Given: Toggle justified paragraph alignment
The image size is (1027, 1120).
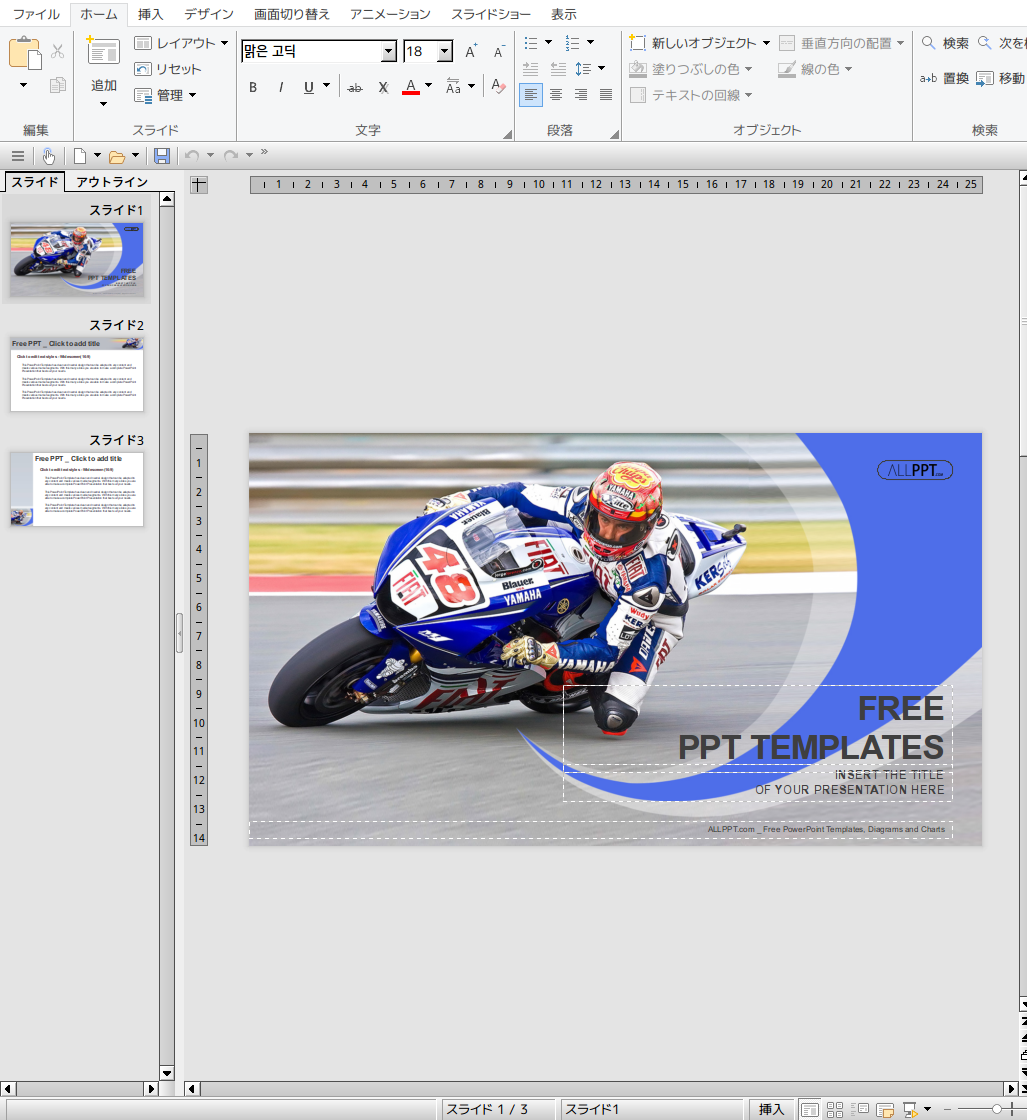Looking at the screenshot, I should tap(606, 94).
